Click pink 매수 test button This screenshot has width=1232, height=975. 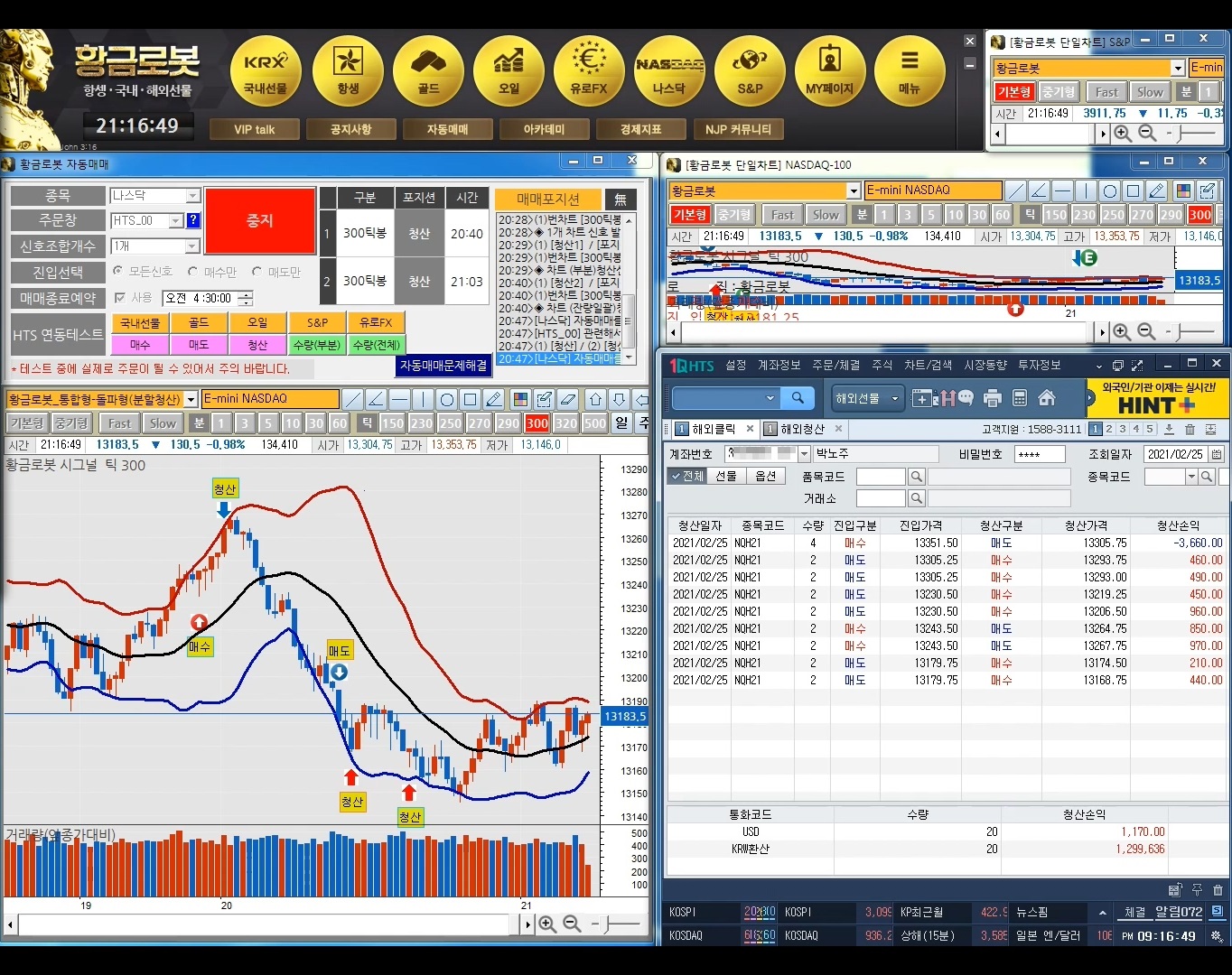[140, 345]
